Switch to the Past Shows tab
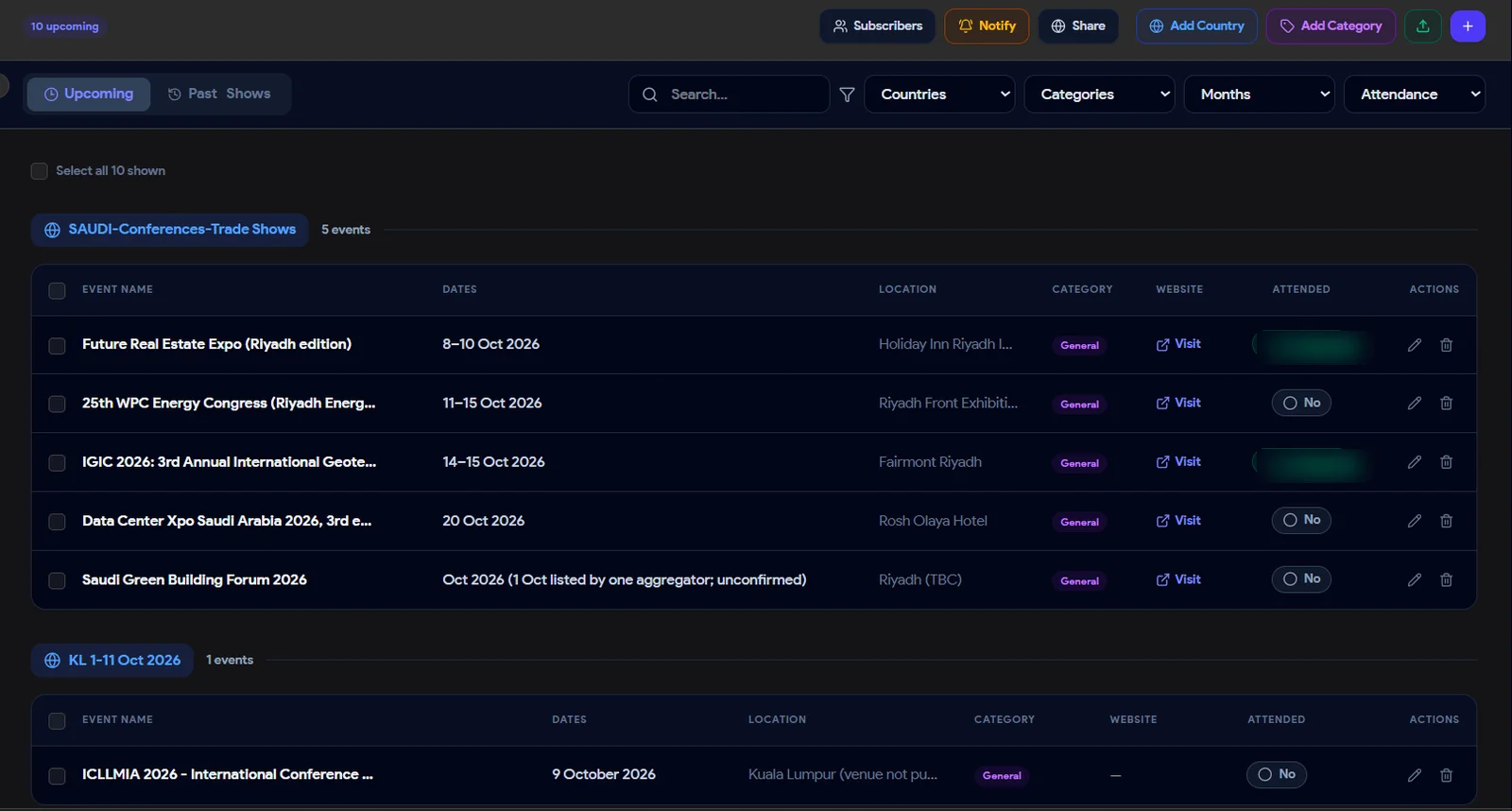The width and height of the screenshot is (1512, 811). point(219,94)
